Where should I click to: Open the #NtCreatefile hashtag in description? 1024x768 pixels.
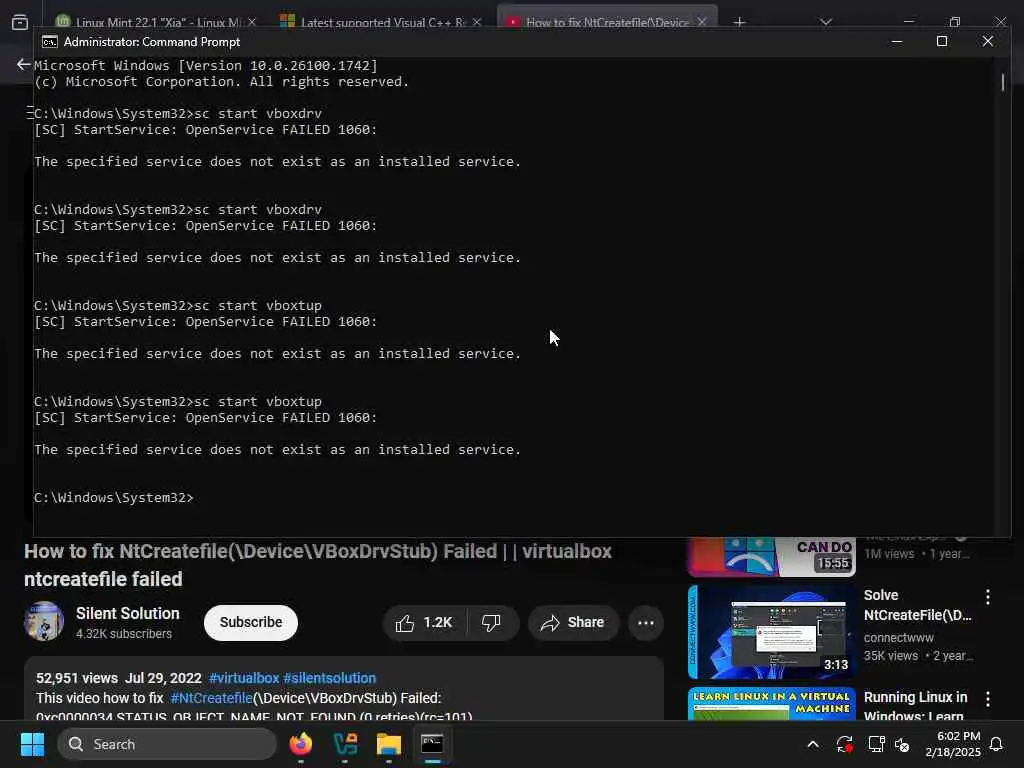[x=211, y=698]
